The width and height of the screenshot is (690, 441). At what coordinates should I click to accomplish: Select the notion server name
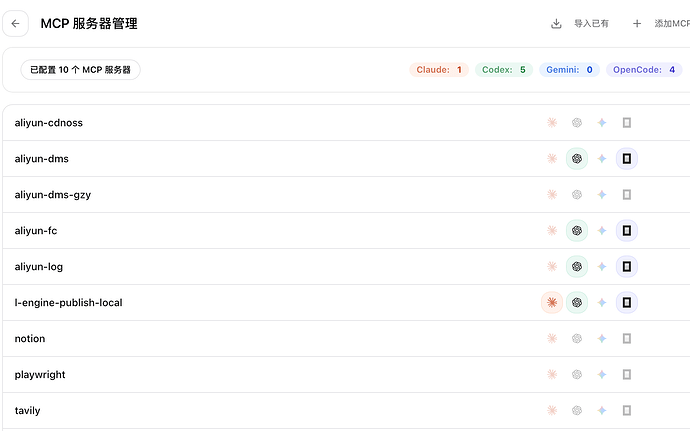point(29,338)
